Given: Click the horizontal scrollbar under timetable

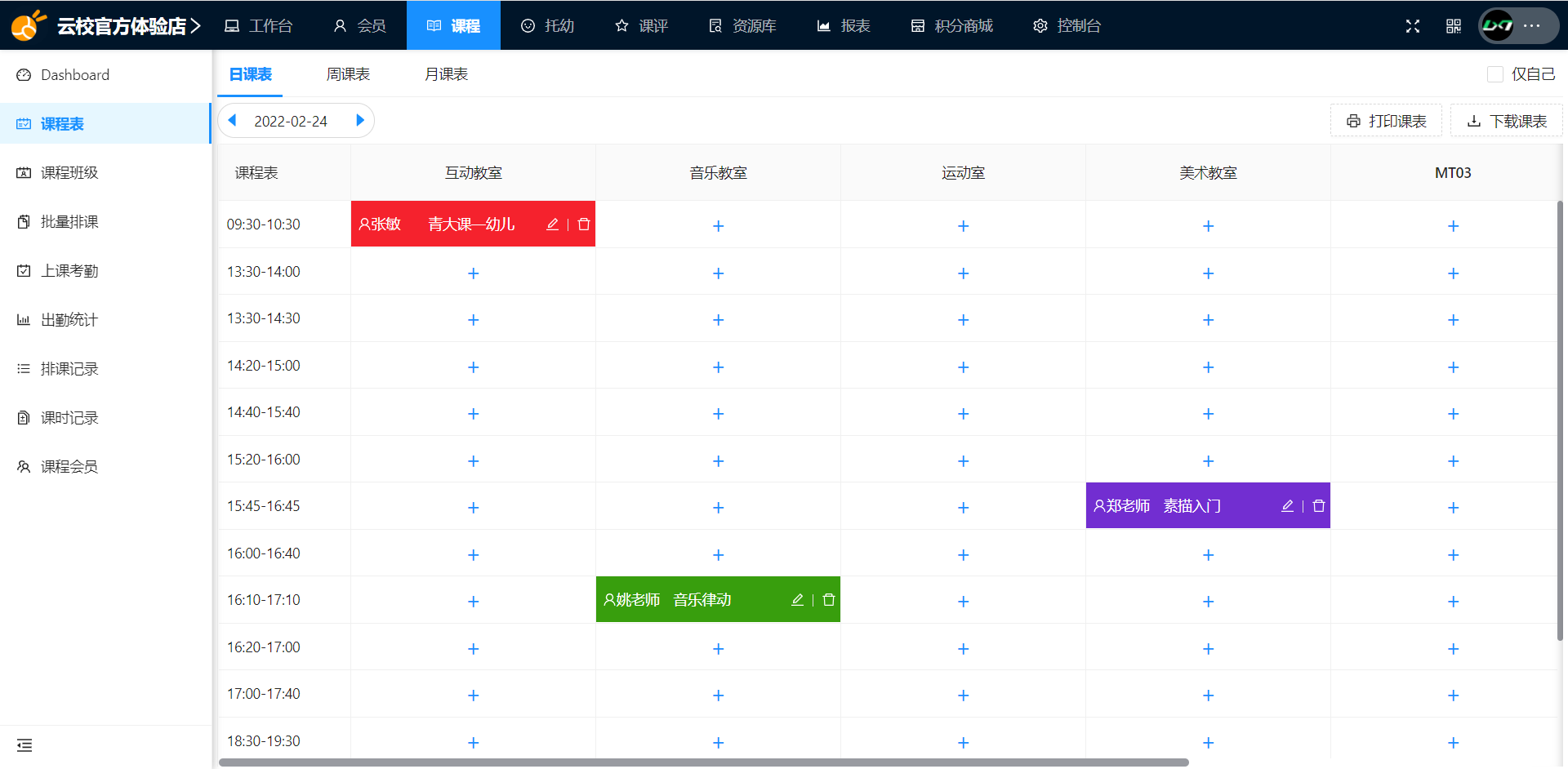Looking at the screenshot, I should coord(703,762).
